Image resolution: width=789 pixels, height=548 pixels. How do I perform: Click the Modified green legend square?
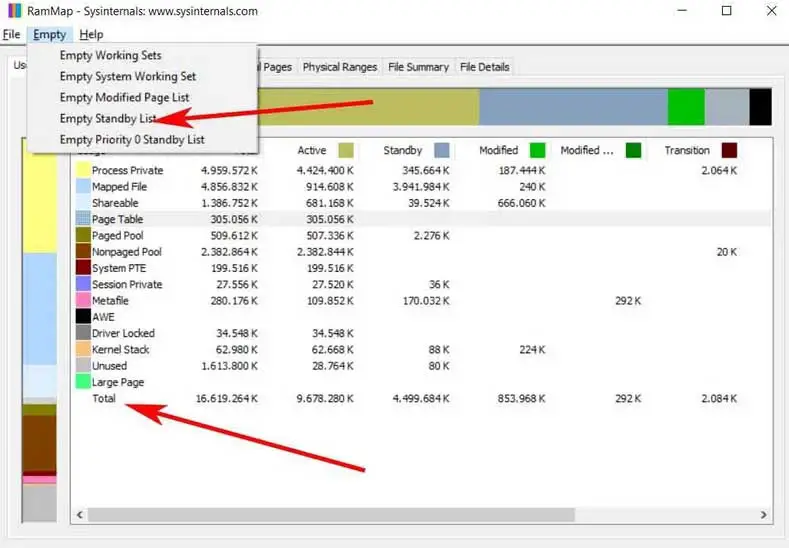(x=537, y=150)
